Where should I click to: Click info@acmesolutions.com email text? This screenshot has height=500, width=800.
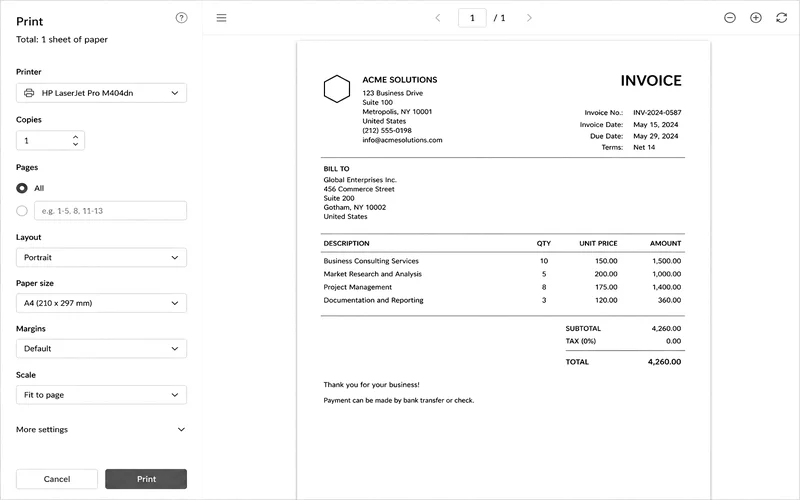pos(402,140)
